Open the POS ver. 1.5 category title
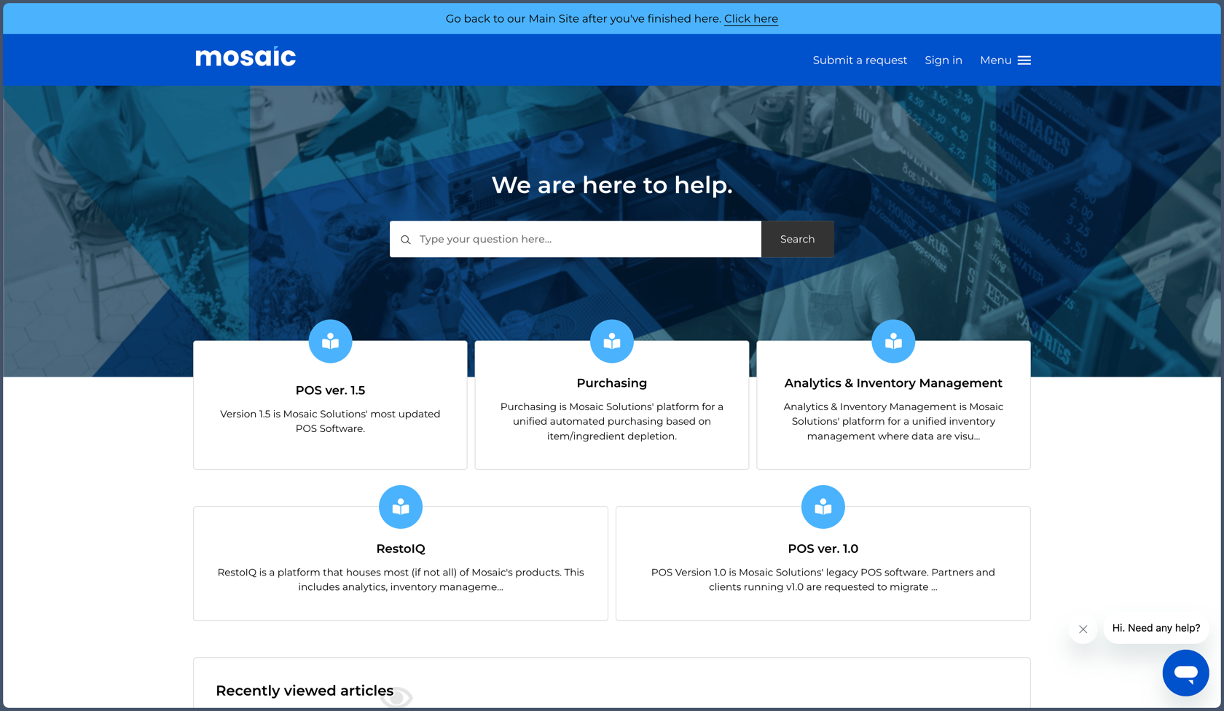This screenshot has height=712, width=1224. point(330,391)
